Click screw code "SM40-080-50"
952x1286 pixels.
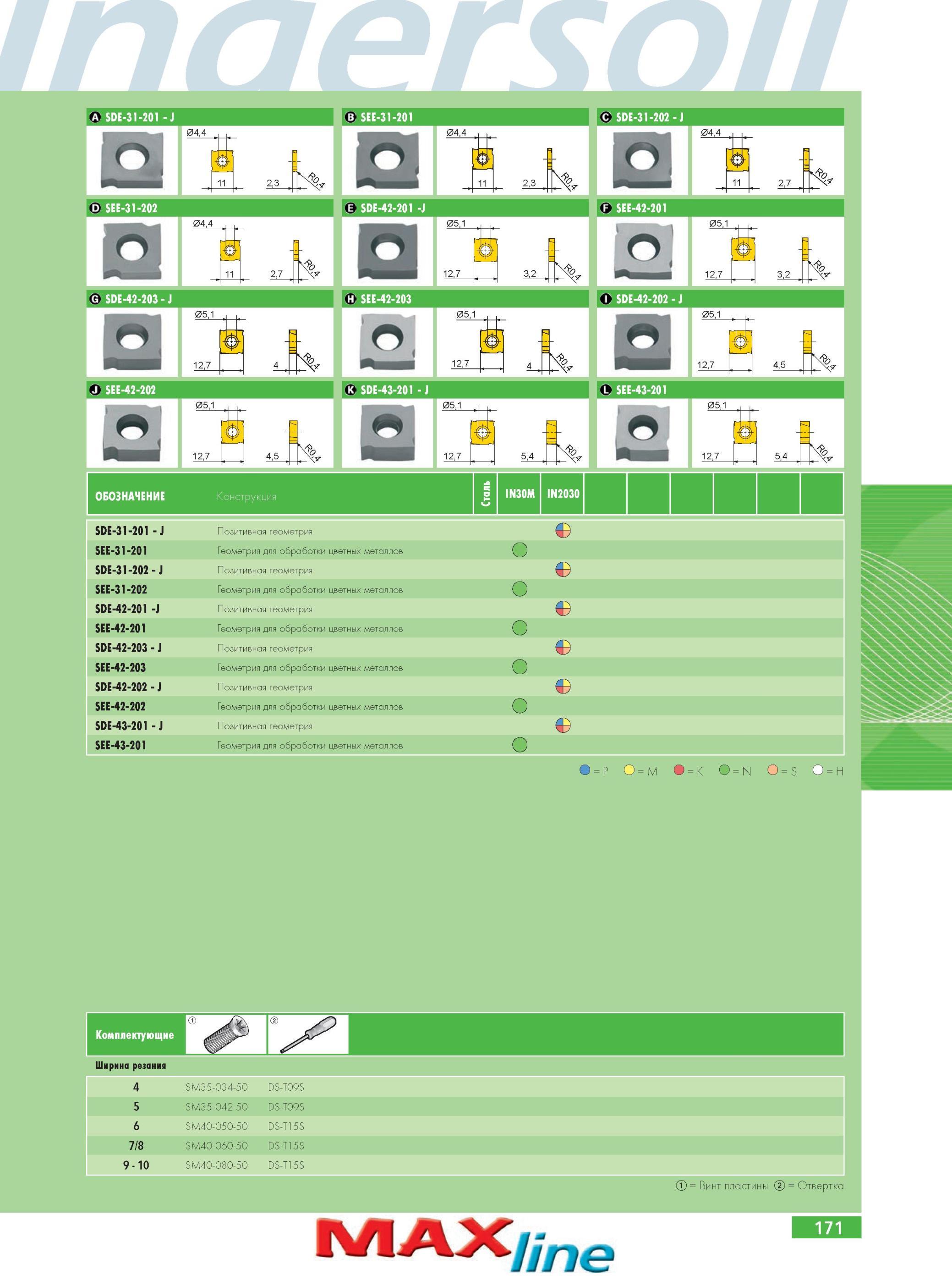coord(217,1165)
